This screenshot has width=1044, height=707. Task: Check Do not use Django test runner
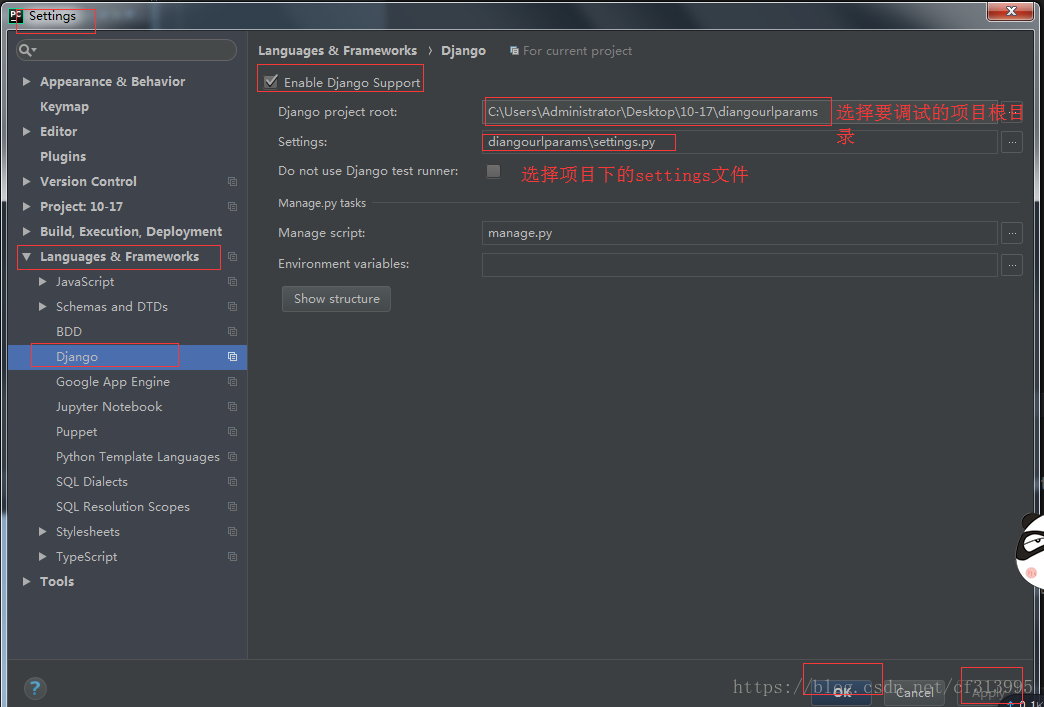493,171
